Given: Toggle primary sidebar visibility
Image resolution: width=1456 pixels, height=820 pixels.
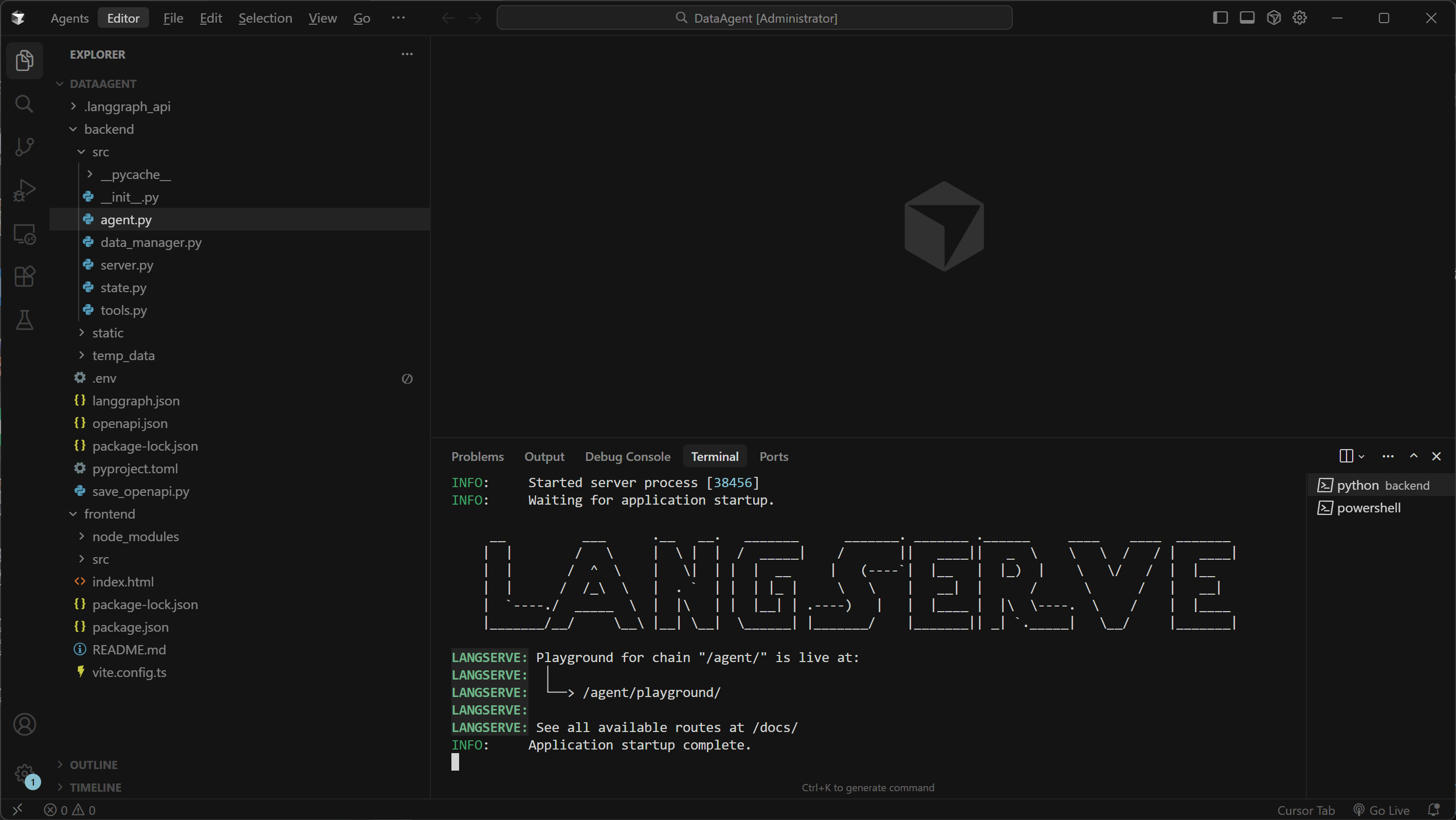Looking at the screenshot, I should pyautogui.click(x=1221, y=18).
